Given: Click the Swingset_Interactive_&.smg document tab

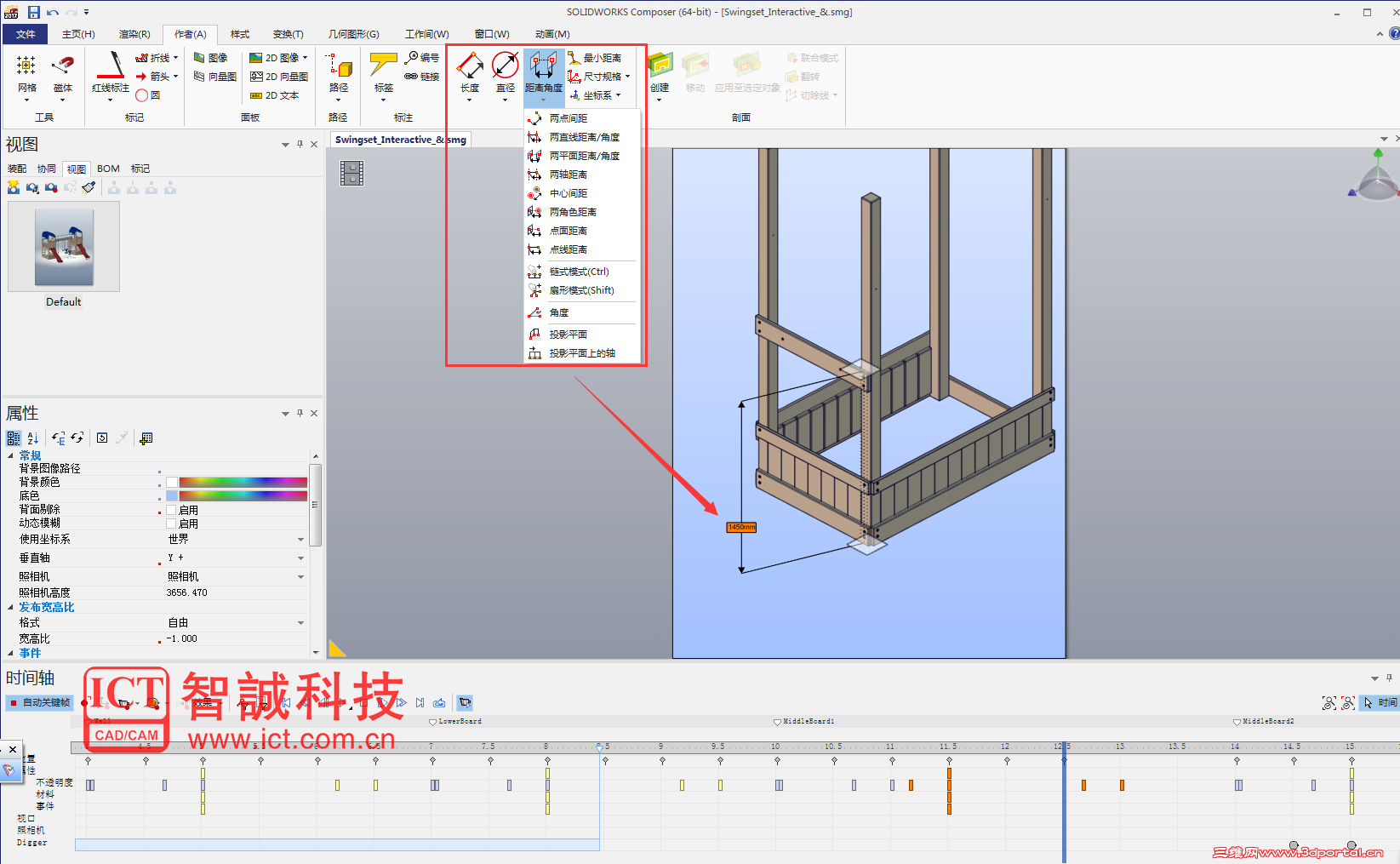Looking at the screenshot, I should 400,140.
